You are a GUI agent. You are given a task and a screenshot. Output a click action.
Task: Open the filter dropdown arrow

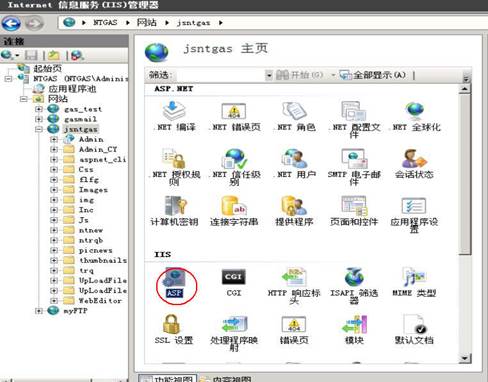pos(269,75)
